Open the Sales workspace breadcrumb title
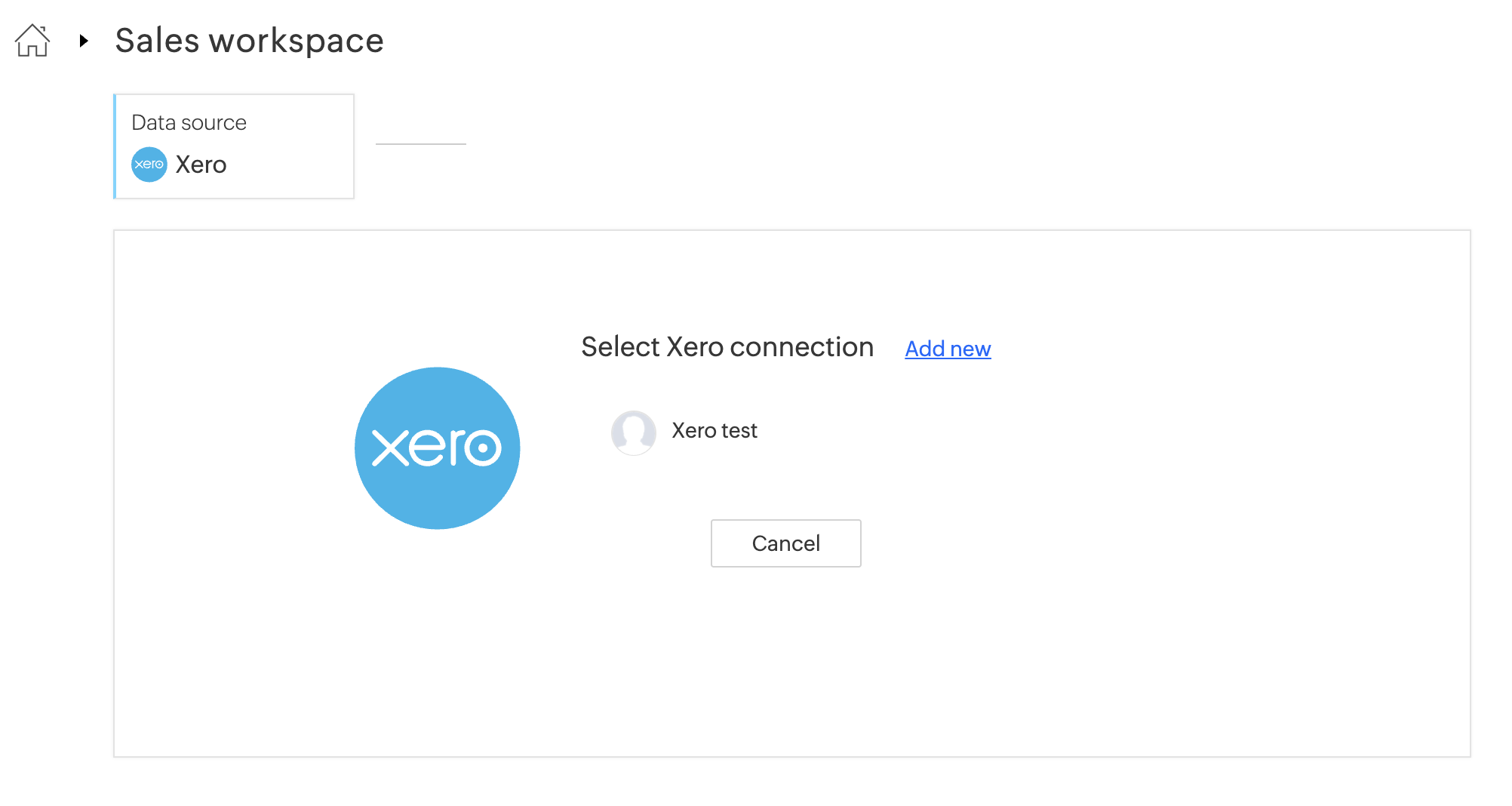Screen dimensions: 1512x806 249,41
